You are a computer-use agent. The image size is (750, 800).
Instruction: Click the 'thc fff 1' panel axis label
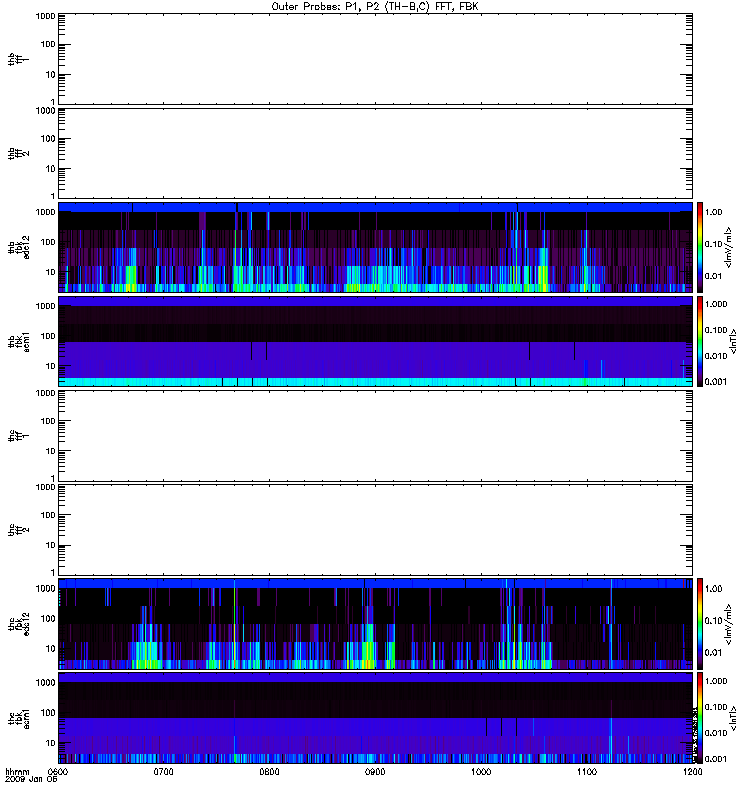click(x=18, y=436)
